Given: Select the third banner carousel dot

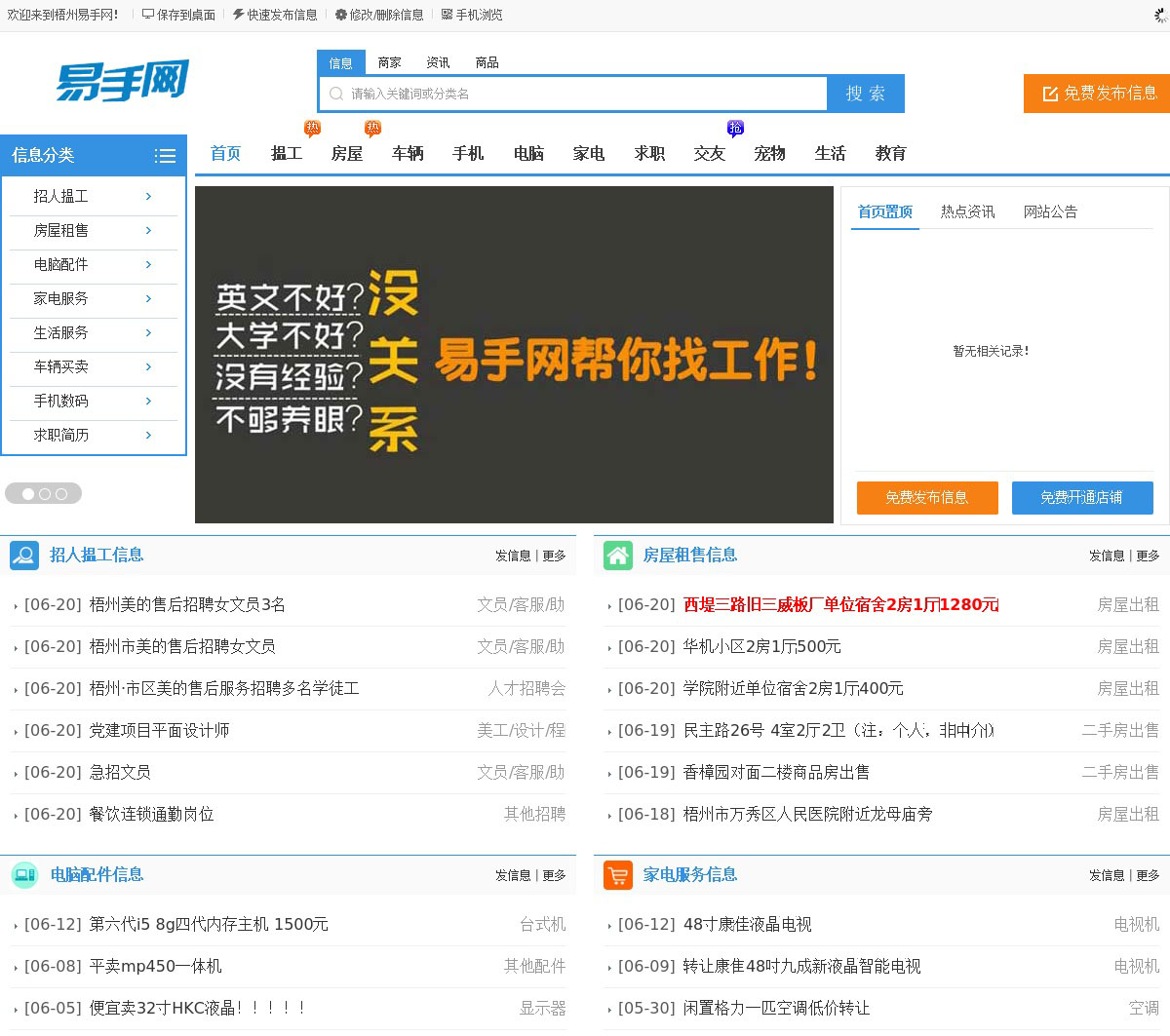Looking at the screenshot, I should point(61,494).
